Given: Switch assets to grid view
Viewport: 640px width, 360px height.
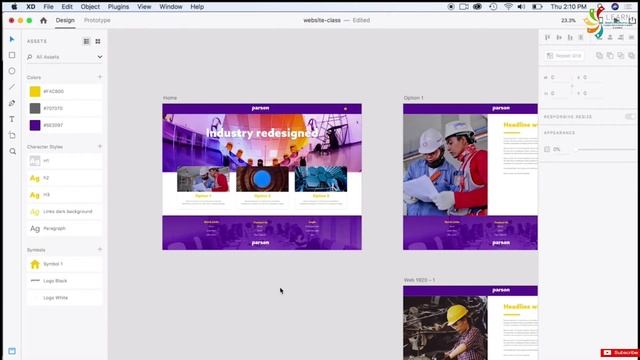Looking at the screenshot, I should 98,41.
